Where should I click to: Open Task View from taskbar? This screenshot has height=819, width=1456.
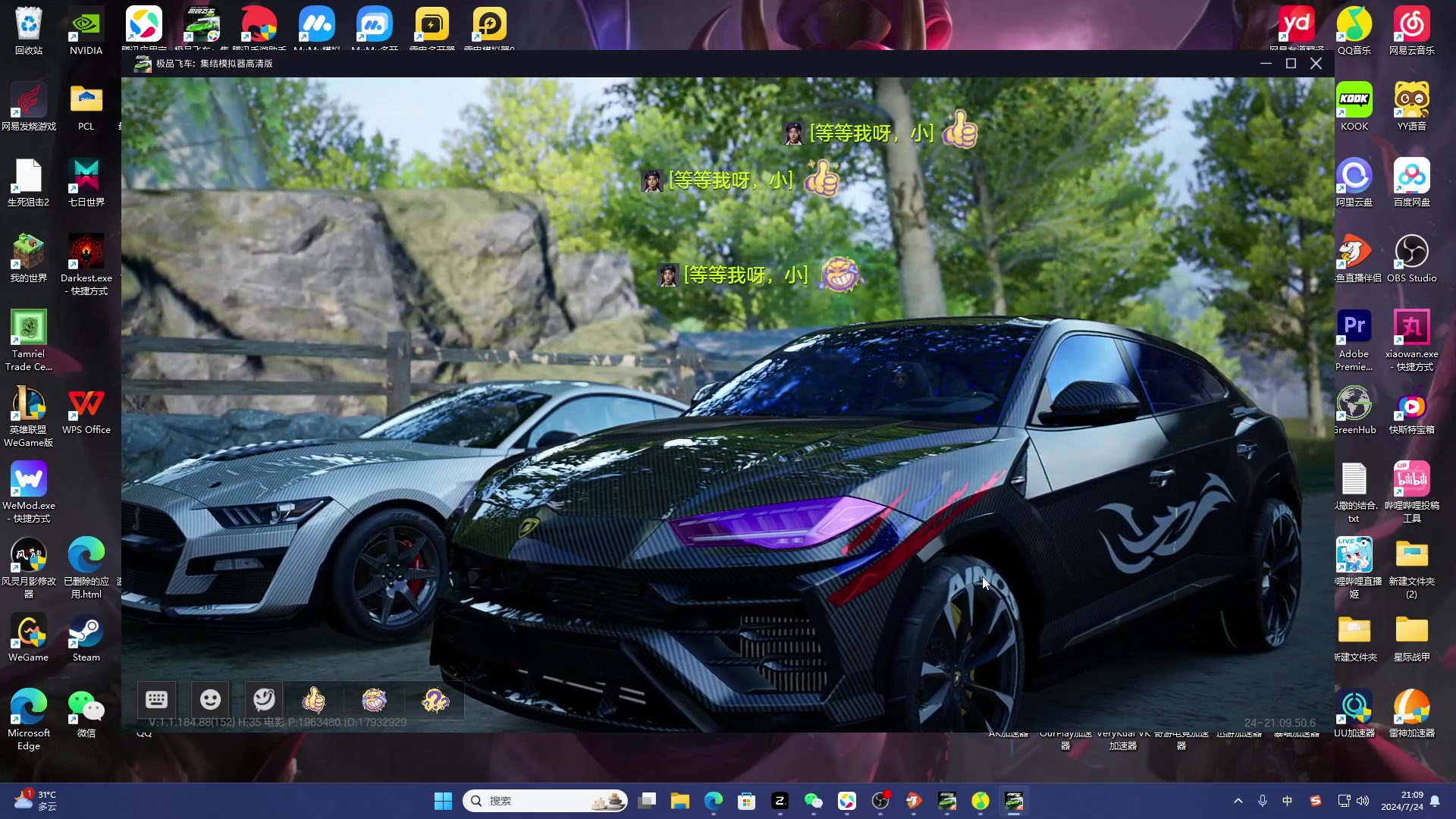[x=647, y=801]
